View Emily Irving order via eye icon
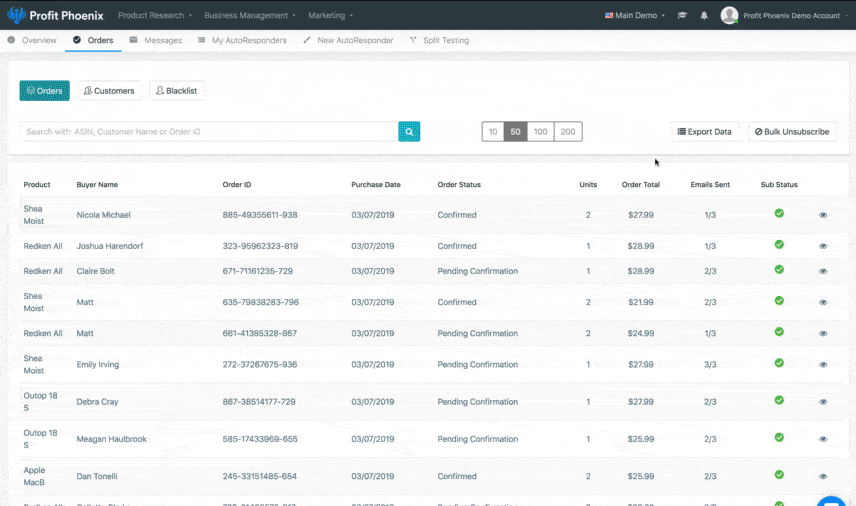Viewport: 856px width, 506px height. click(x=823, y=365)
